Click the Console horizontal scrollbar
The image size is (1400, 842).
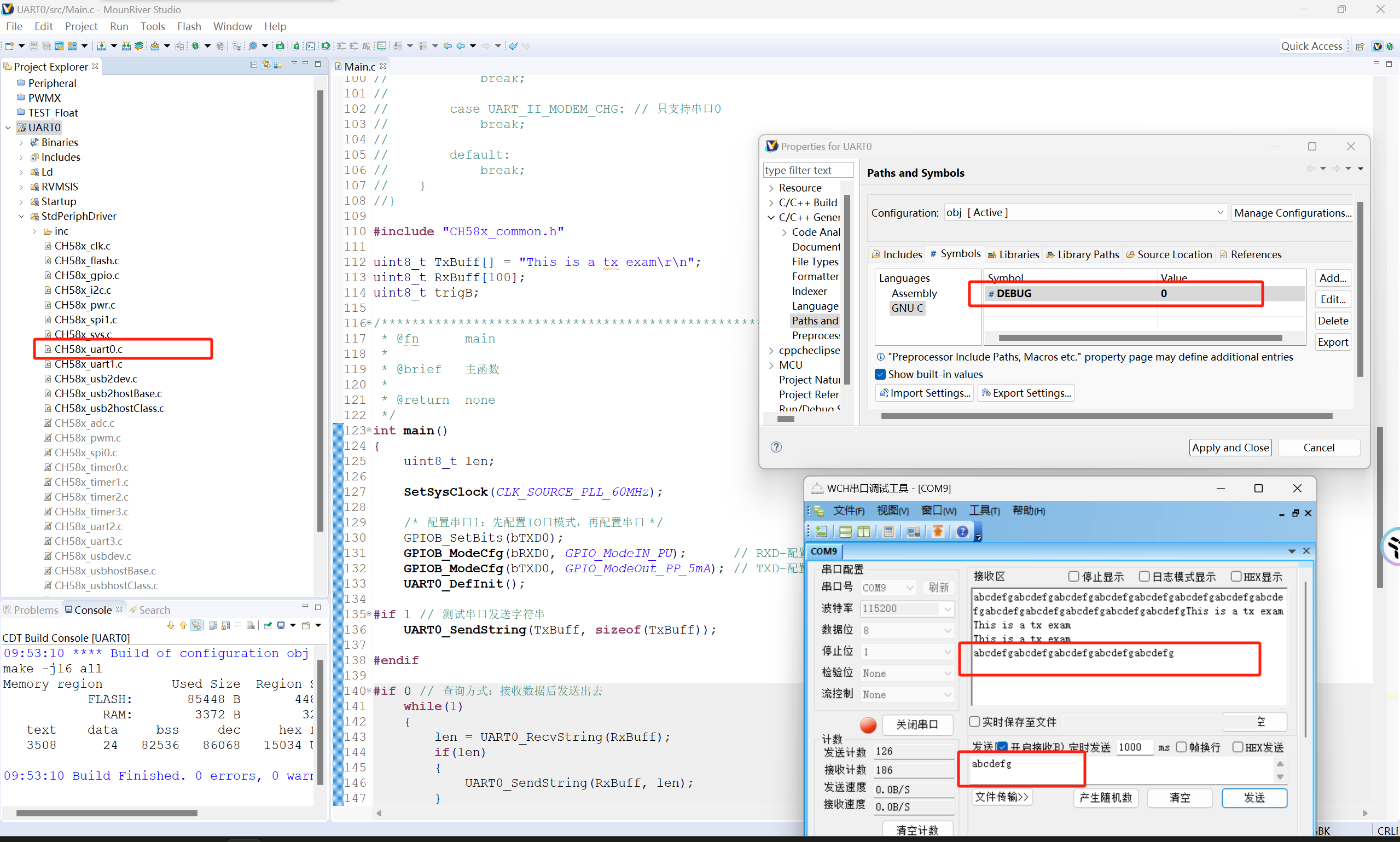pyautogui.click(x=107, y=812)
